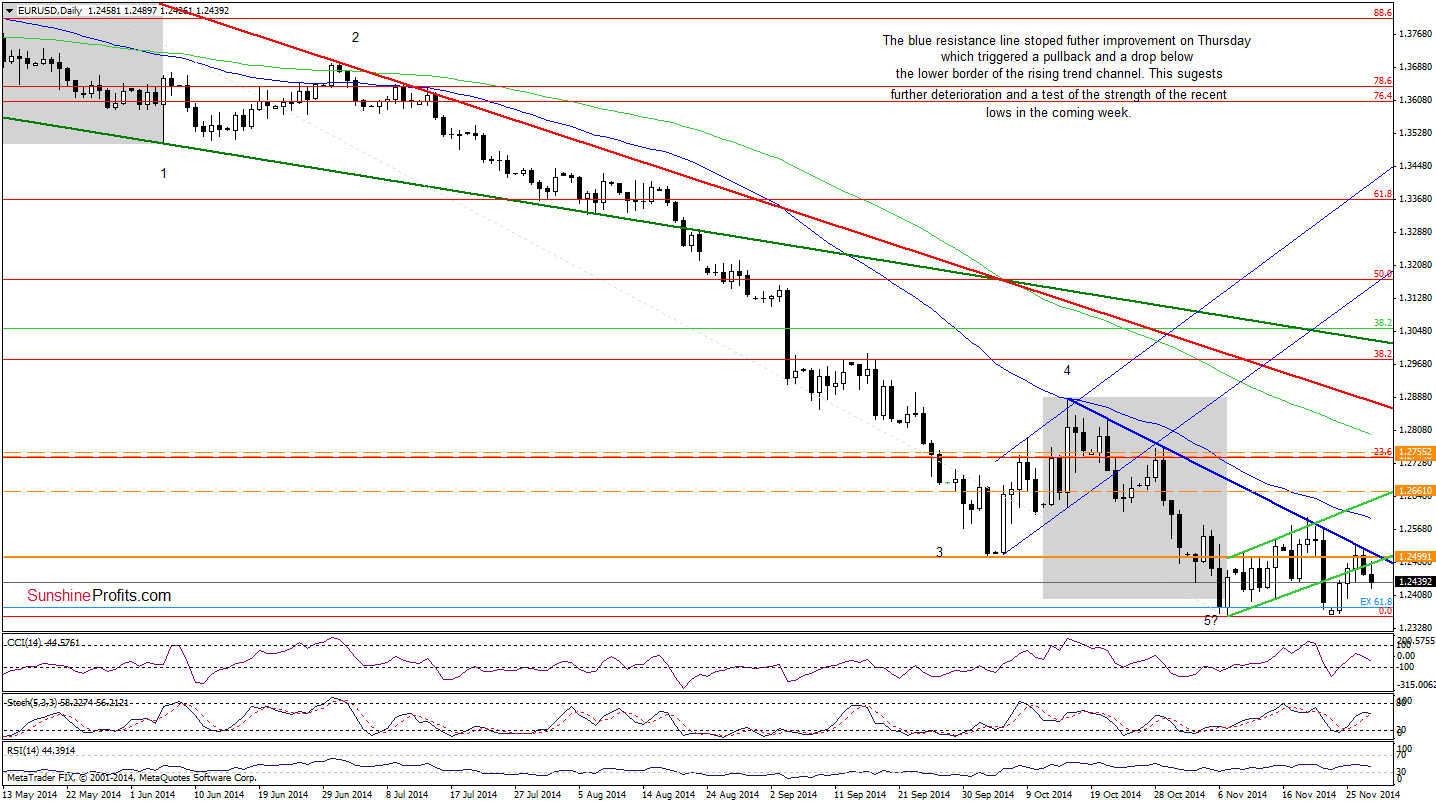Select the green 1.26610 price label
Viewport: 1436px width, 803px height.
(1415, 491)
